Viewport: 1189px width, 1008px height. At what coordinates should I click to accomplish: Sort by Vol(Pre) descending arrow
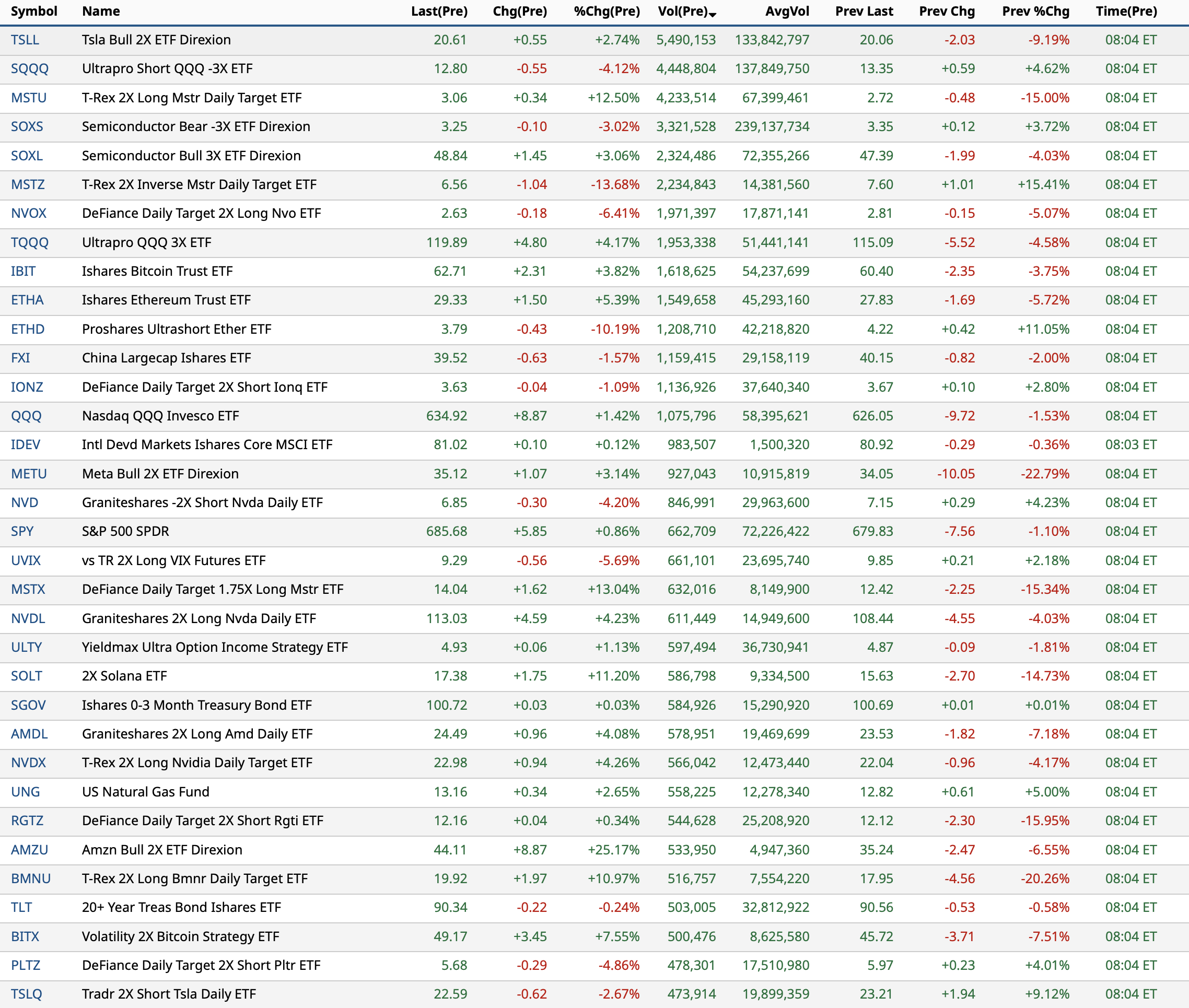712,14
